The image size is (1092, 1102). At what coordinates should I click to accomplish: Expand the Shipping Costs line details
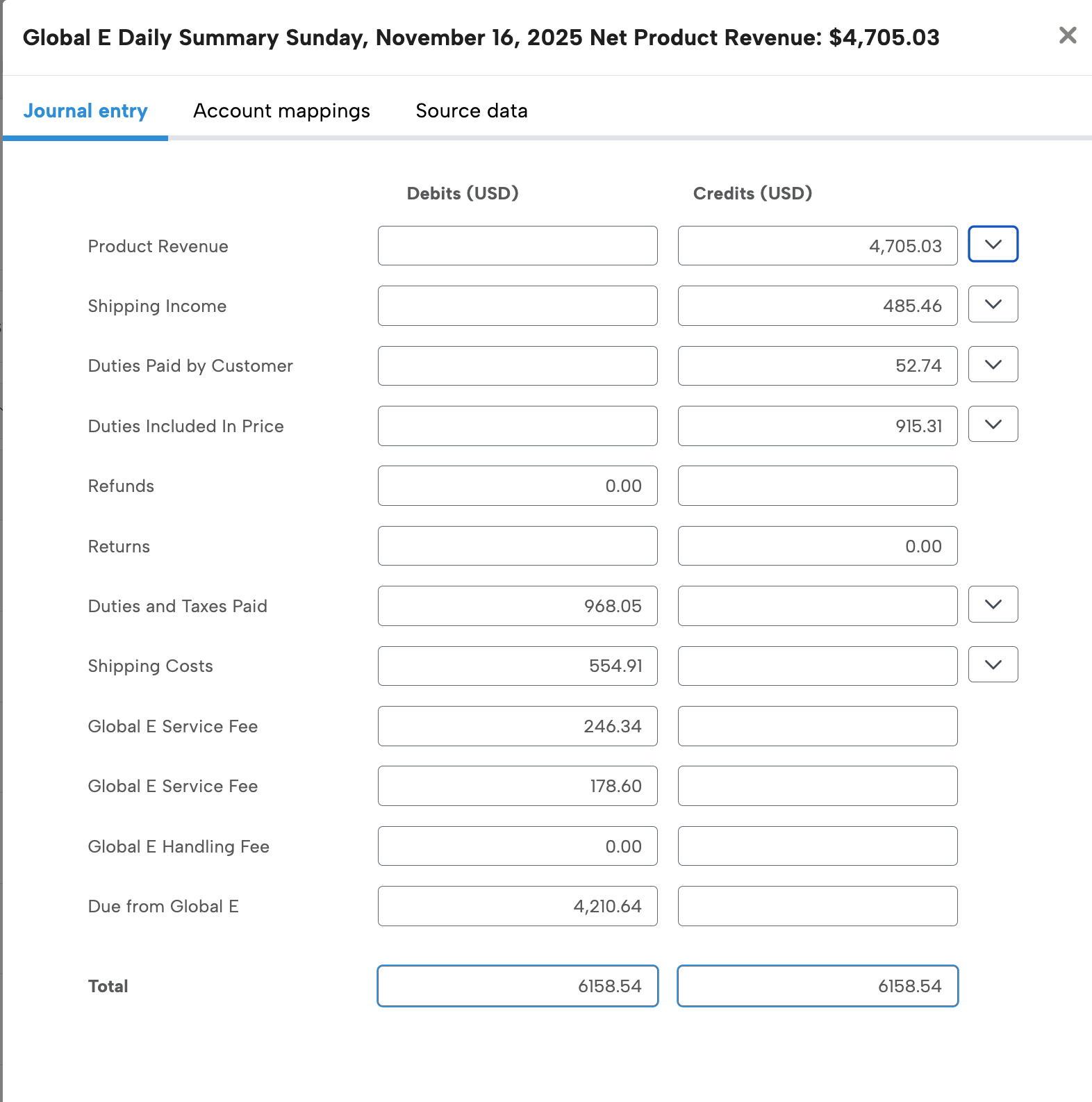(x=992, y=664)
